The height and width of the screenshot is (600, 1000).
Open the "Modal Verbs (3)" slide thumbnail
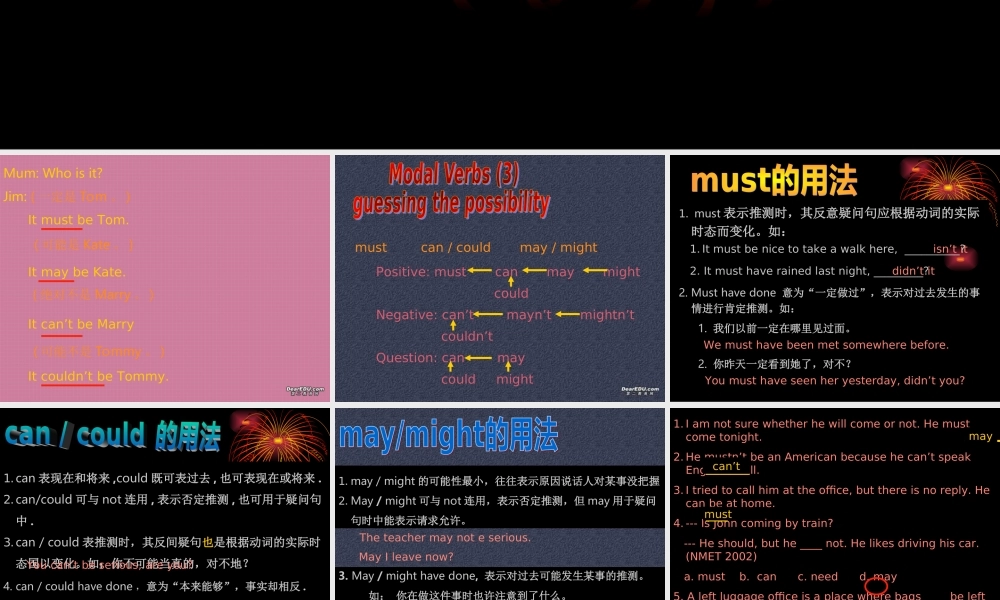point(499,278)
